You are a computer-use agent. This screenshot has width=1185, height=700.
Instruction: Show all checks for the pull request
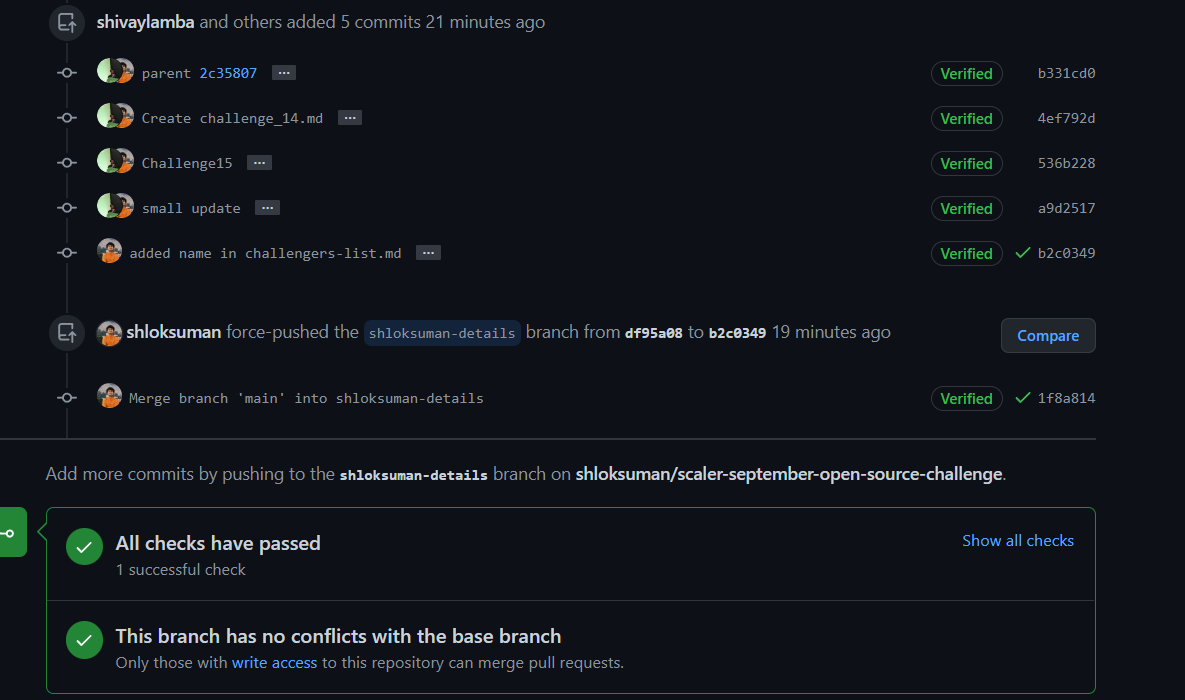click(x=1018, y=540)
